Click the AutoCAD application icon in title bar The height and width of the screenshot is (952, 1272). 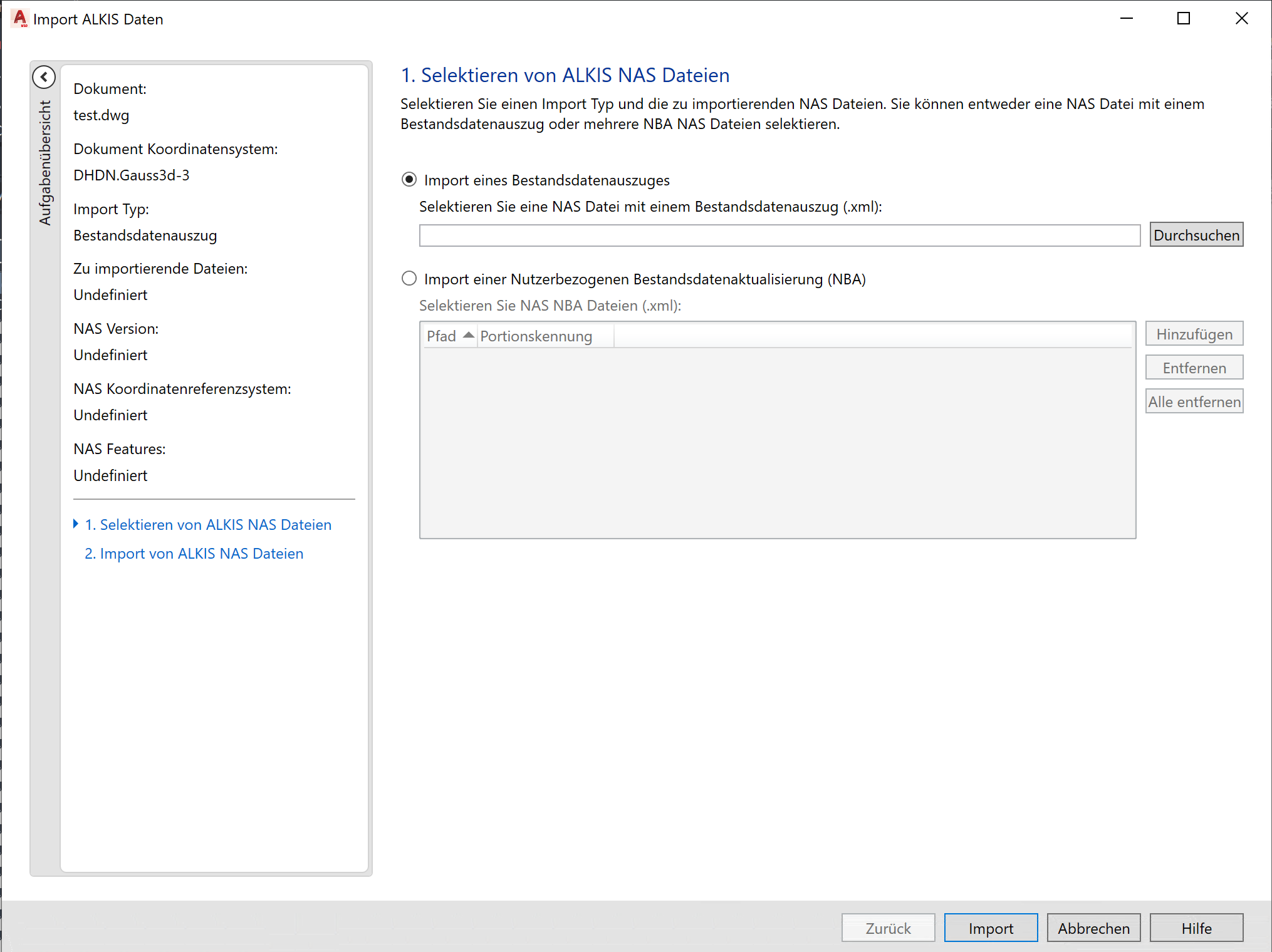(x=20, y=19)
